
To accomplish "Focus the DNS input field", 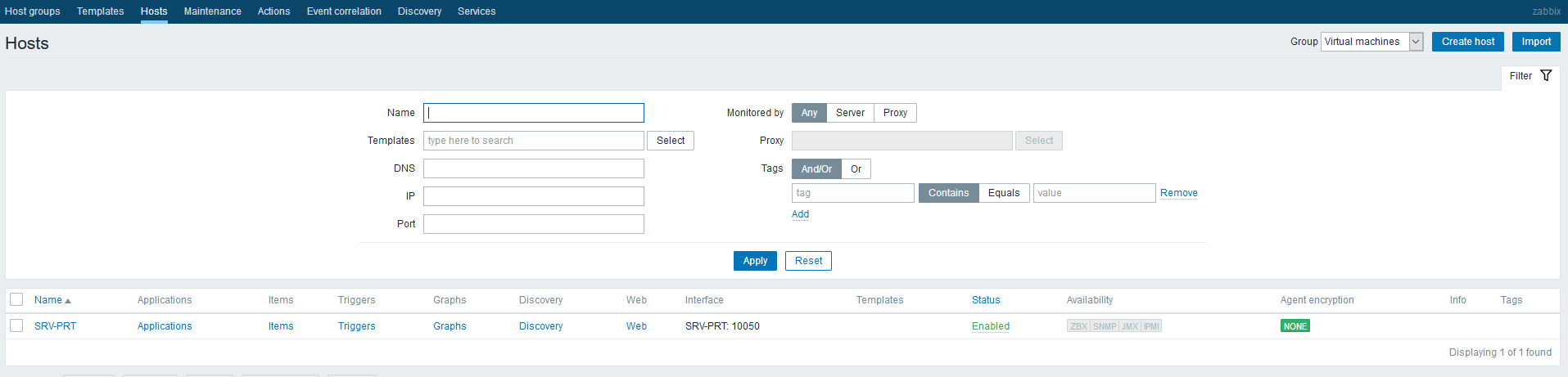I will tap(533, 168).
